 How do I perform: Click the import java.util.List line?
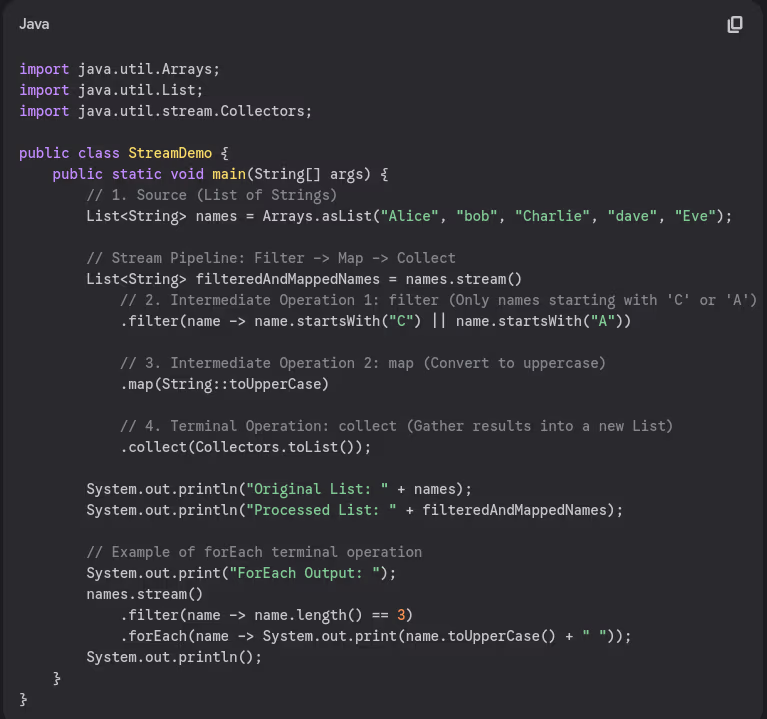pyautogui.click(x=111, y=90)
